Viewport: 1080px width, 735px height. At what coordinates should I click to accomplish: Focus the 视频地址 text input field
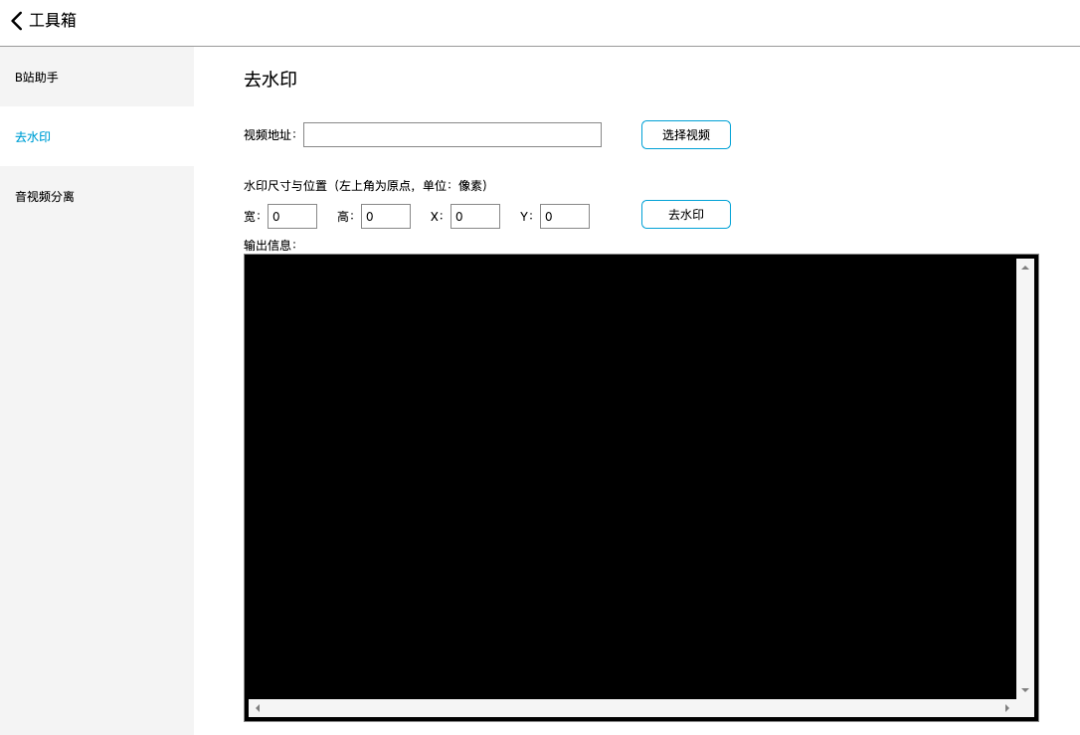tap(452, 135)
